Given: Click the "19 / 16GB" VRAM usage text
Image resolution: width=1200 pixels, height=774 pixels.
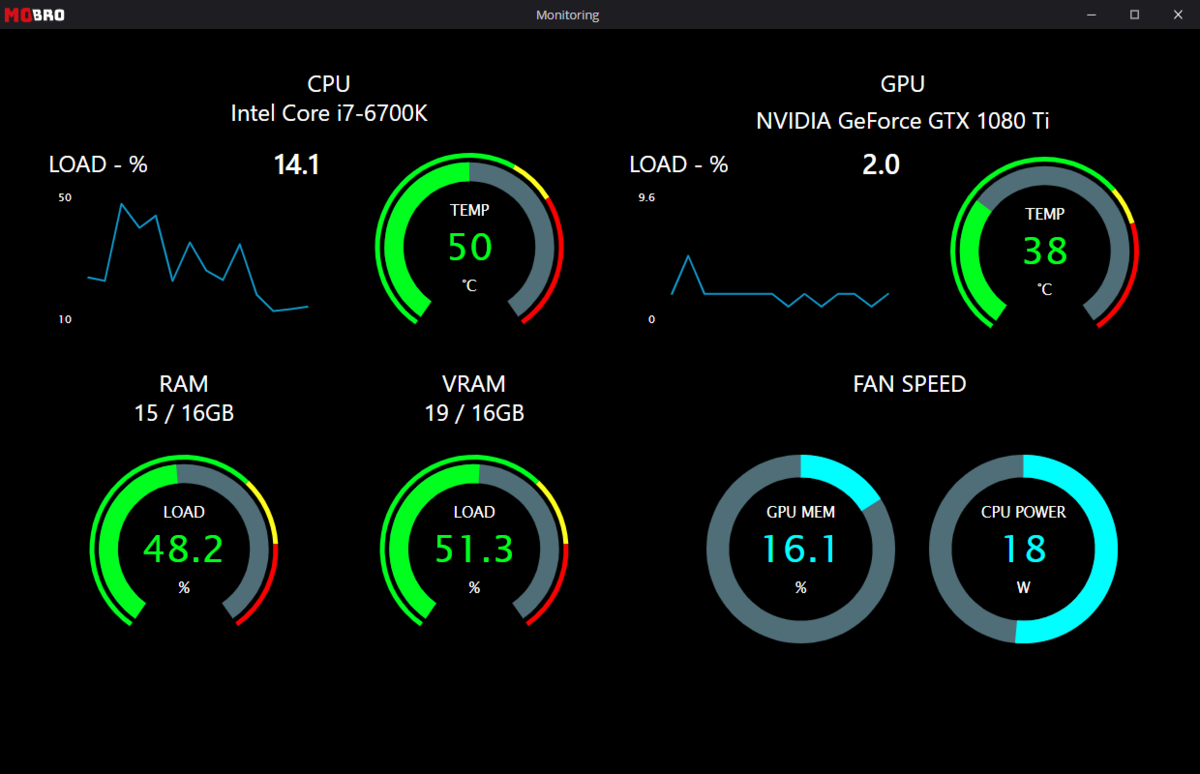Looking at the screenshot, I should click(x=474, y=413).
